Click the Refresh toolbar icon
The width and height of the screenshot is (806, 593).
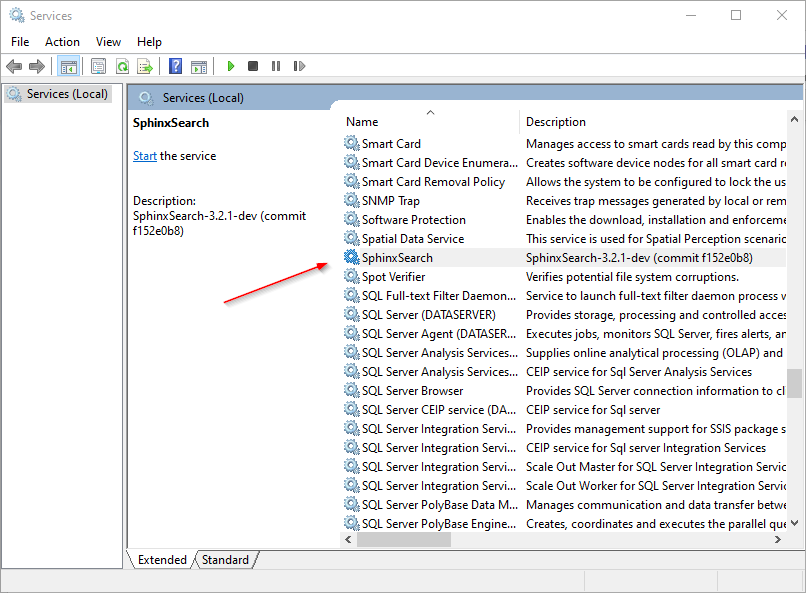click(x=122, y=66)
